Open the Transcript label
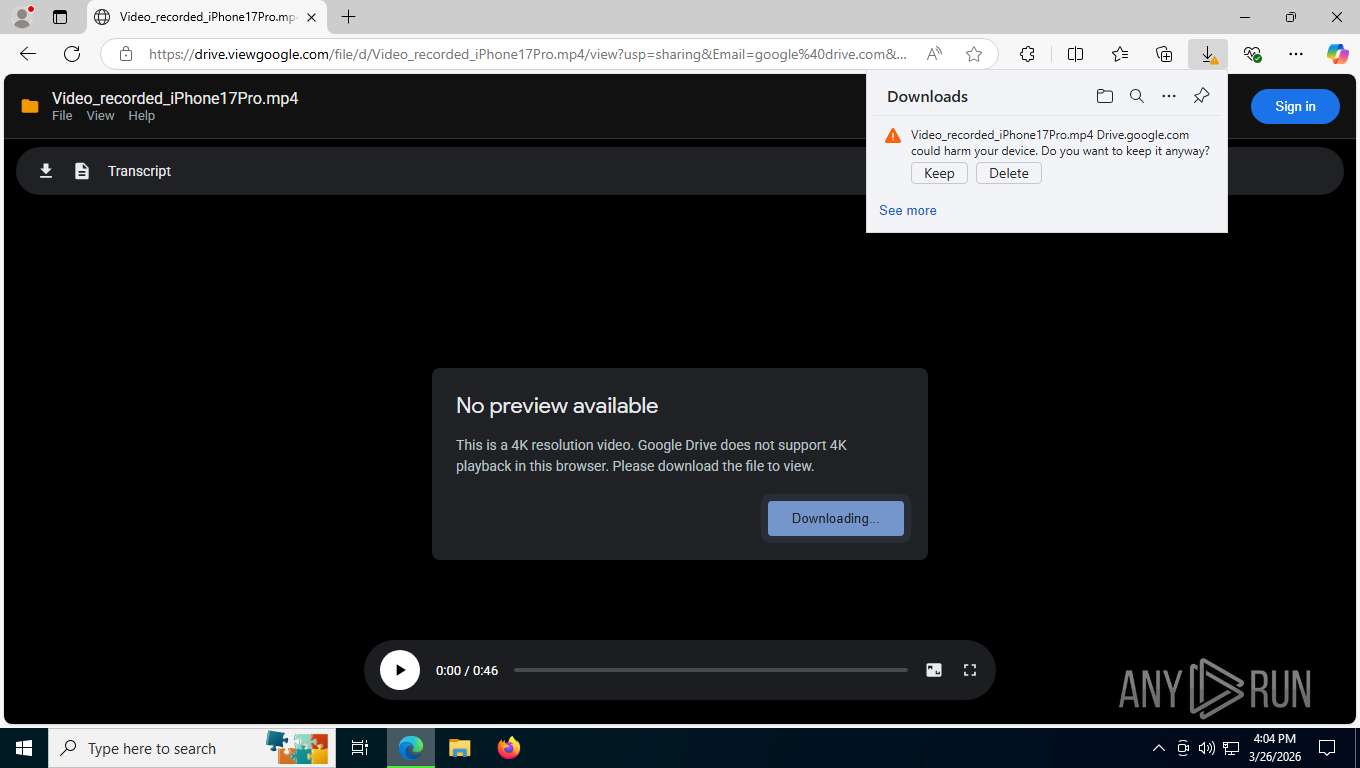 point(139,171)
